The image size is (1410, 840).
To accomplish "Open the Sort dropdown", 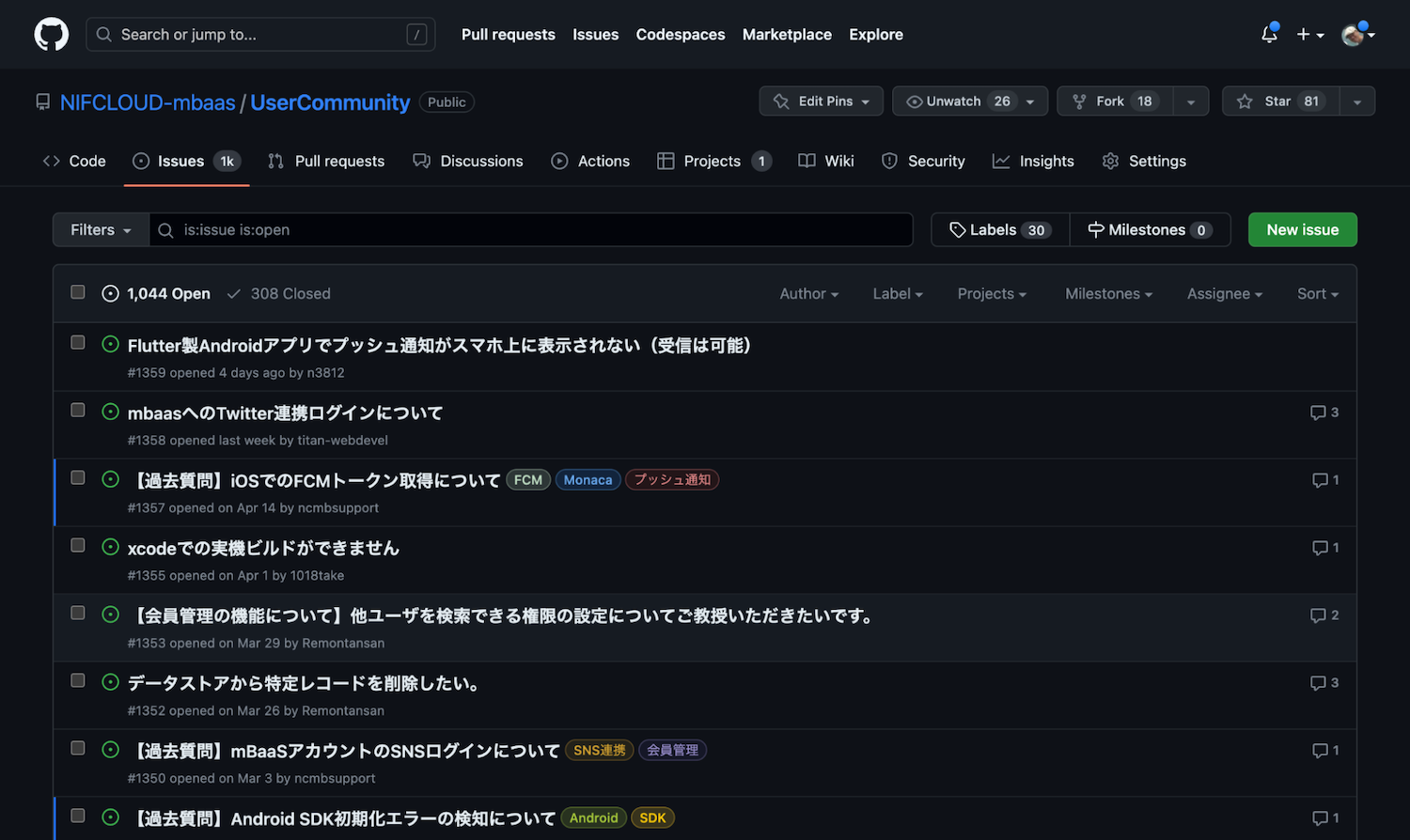I will pyautogui.click(x=1318, y=294).
